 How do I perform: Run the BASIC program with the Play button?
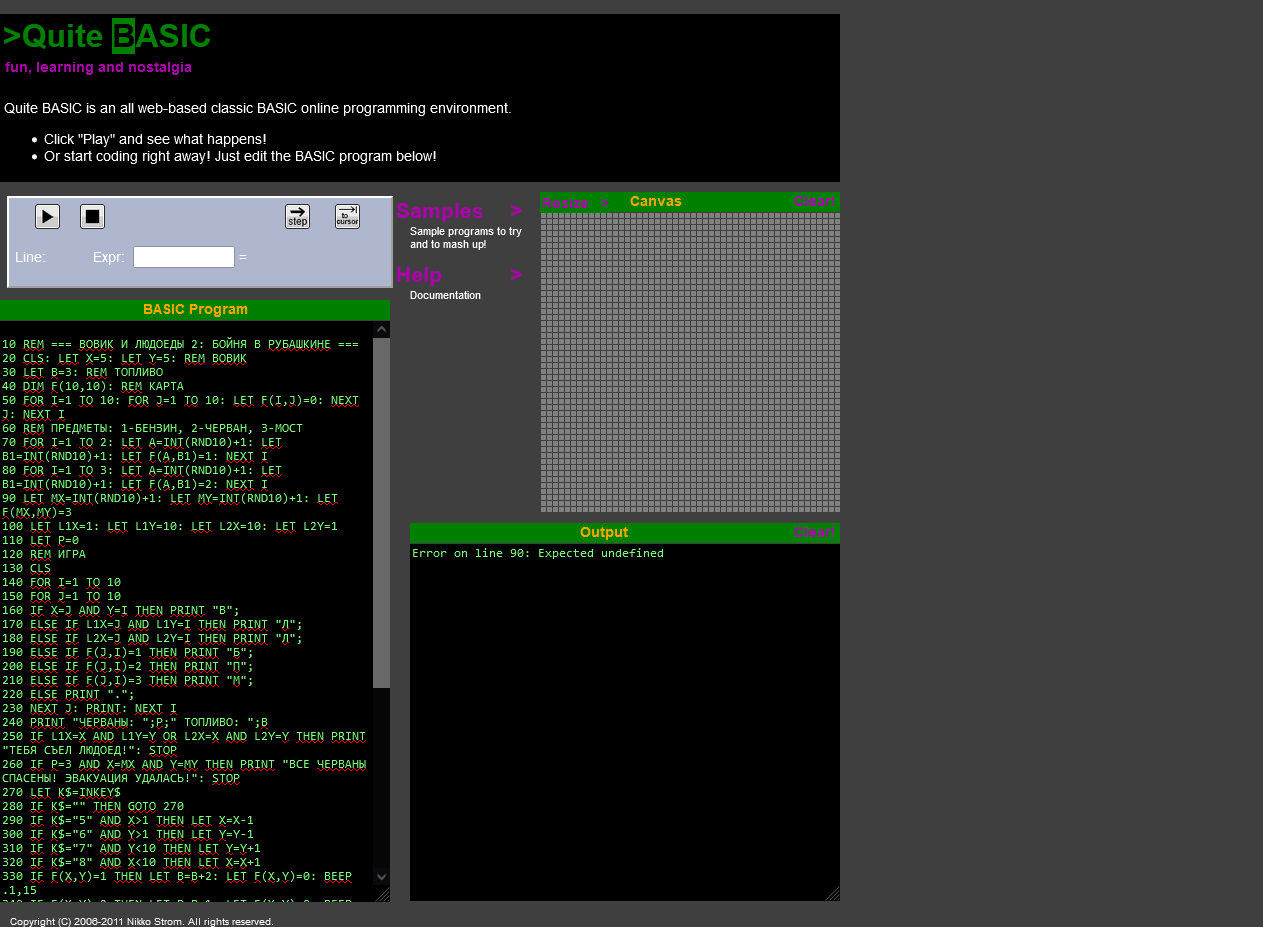[47, 216]
